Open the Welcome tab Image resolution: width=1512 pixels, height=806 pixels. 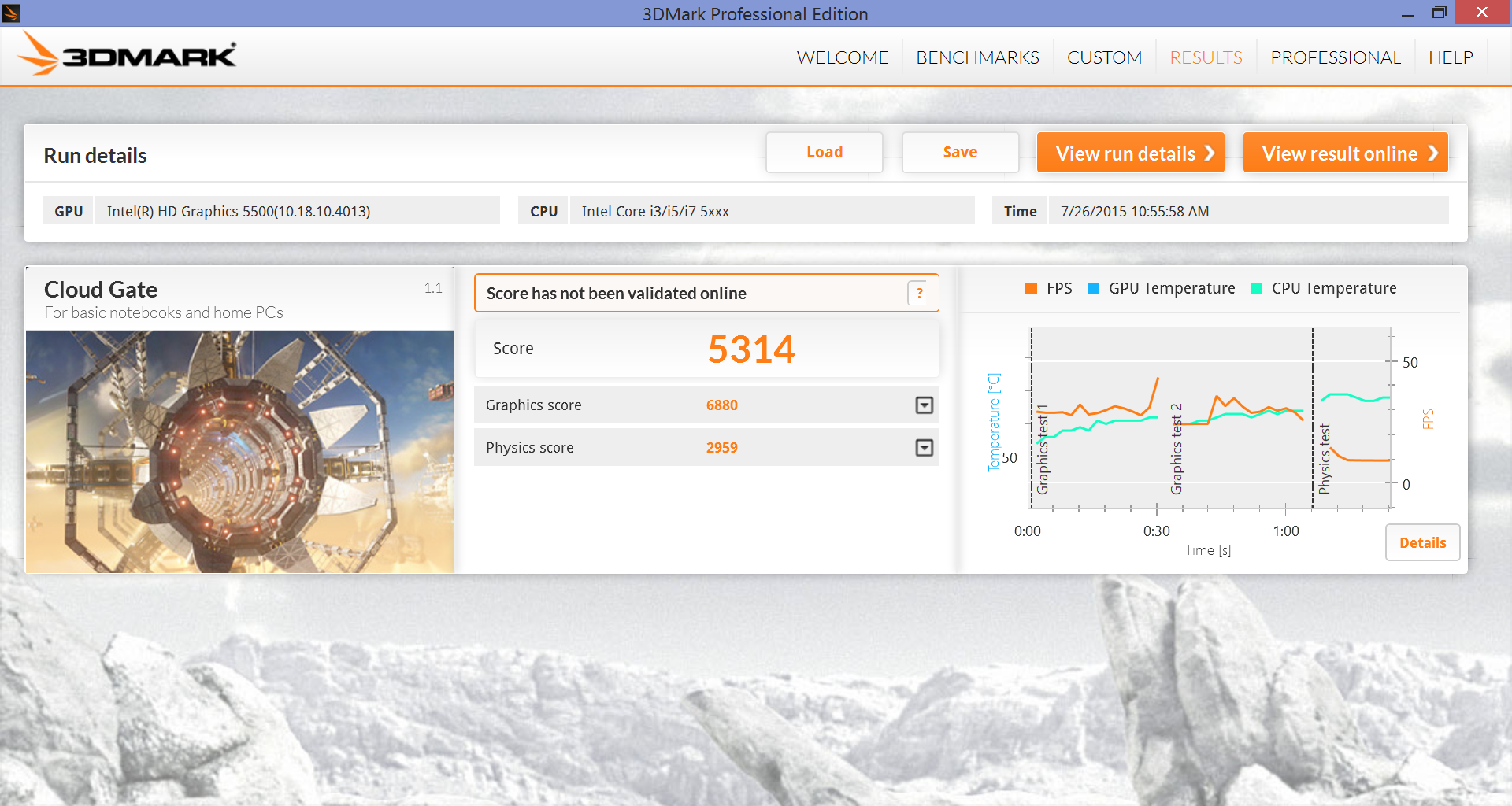click(x=842, y=57)
